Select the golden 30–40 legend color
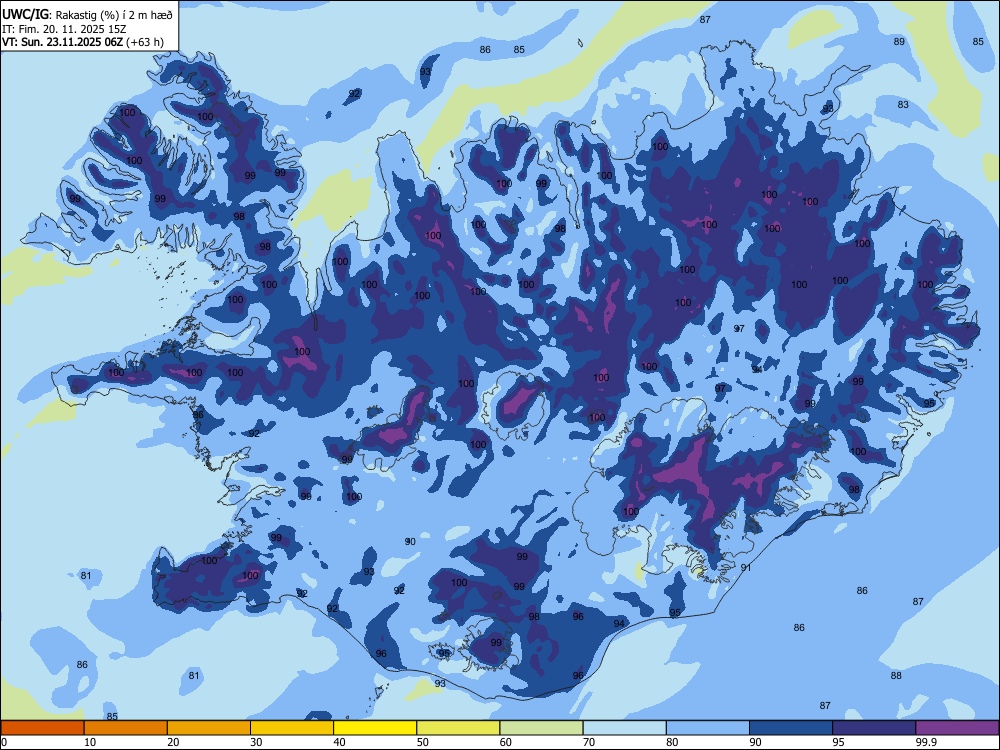1000x750 pixels. [x=292, y=728]
